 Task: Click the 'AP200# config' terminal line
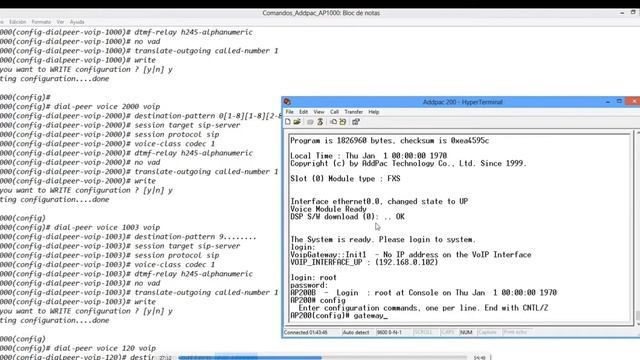pos(318,300)
